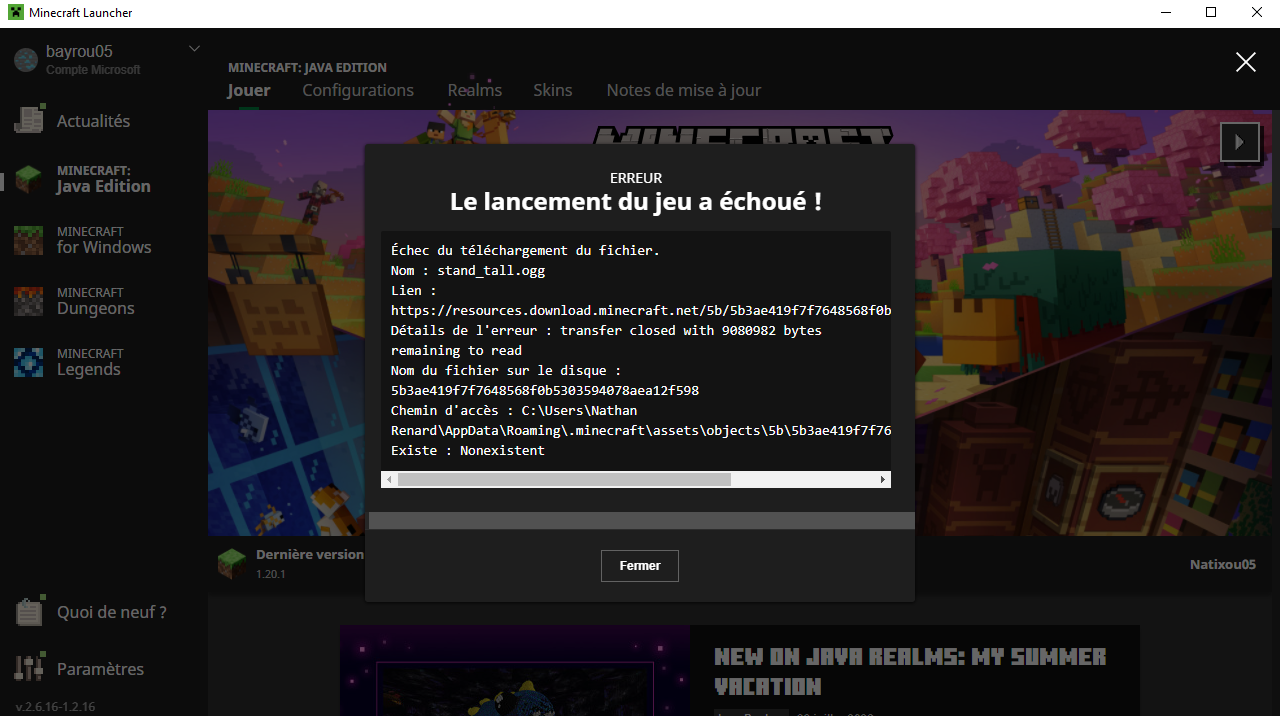The height and width of the screenshot is (716, 1280).
Task: Close the launcher panel with the large X
Action: coord(1245,62)
